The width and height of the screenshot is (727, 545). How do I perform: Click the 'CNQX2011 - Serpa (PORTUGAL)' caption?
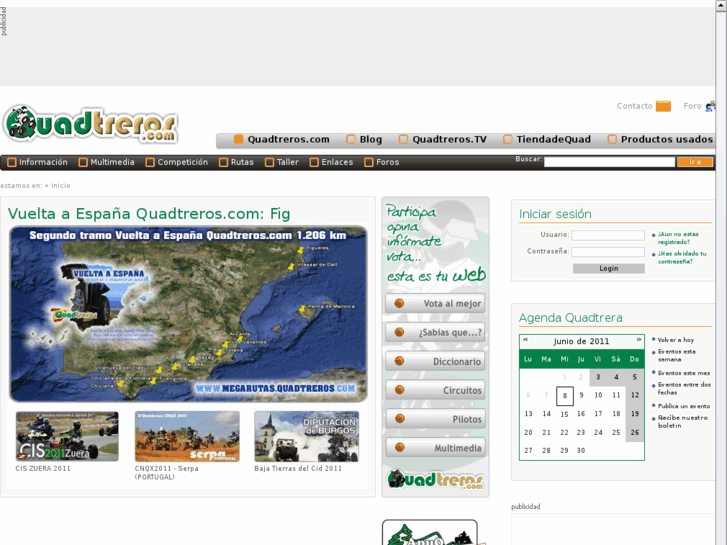(166, 473)
